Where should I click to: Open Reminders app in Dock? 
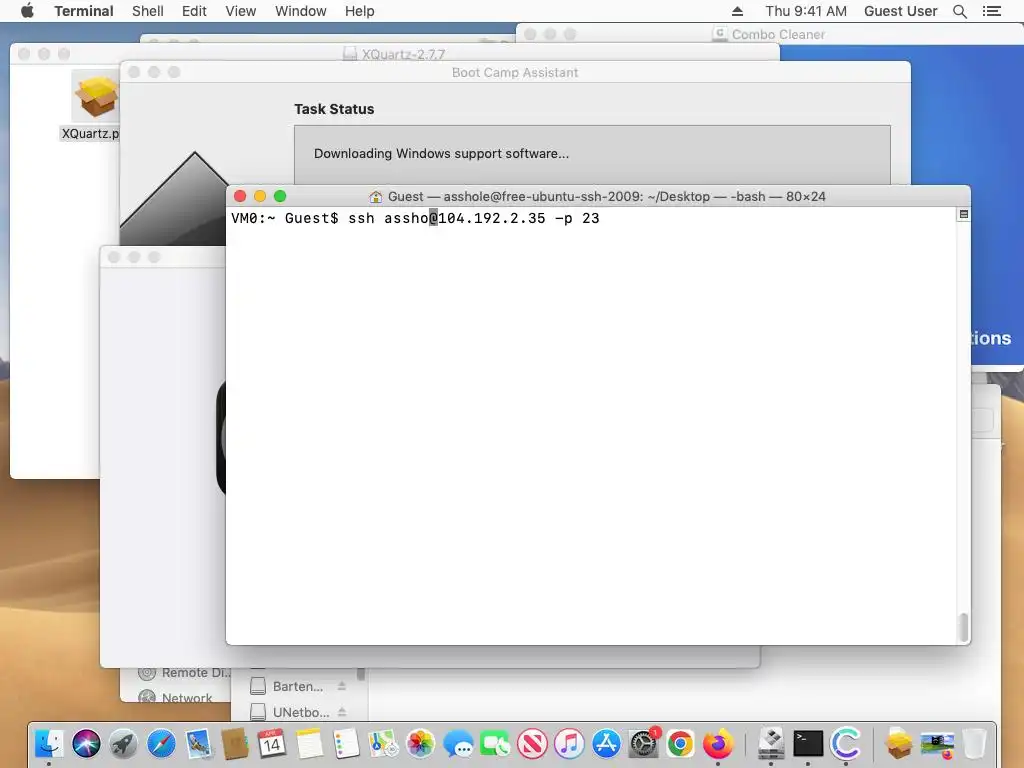[x=346, y=743]
